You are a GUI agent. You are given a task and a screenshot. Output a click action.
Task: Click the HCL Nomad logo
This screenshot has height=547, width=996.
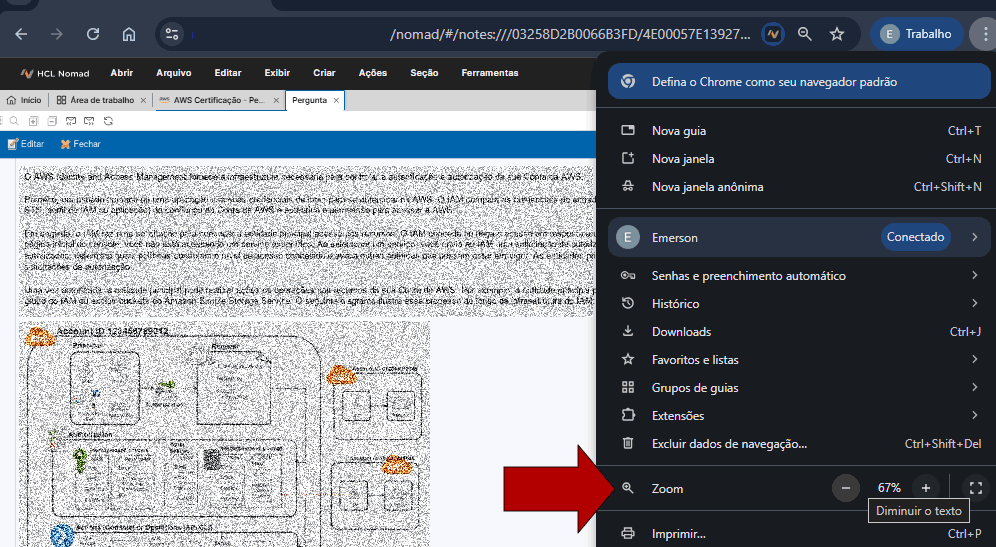coord(55,73)
